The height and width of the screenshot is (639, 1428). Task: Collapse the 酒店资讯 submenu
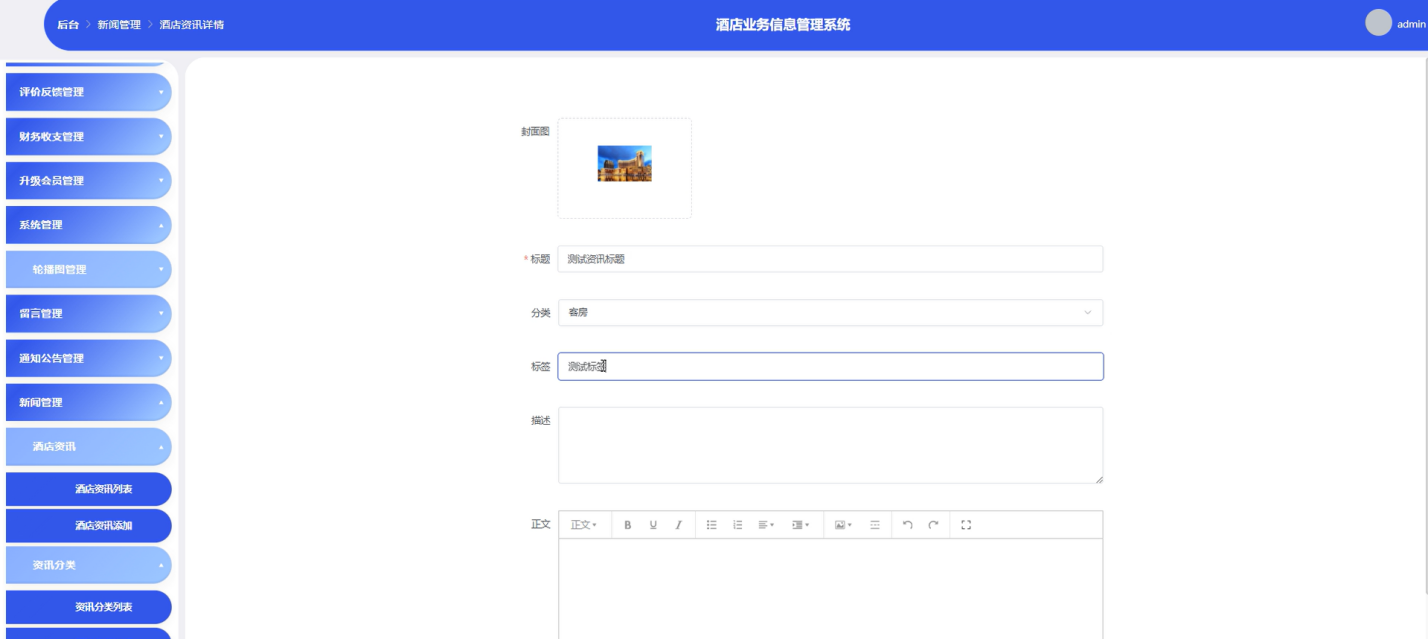89,447
